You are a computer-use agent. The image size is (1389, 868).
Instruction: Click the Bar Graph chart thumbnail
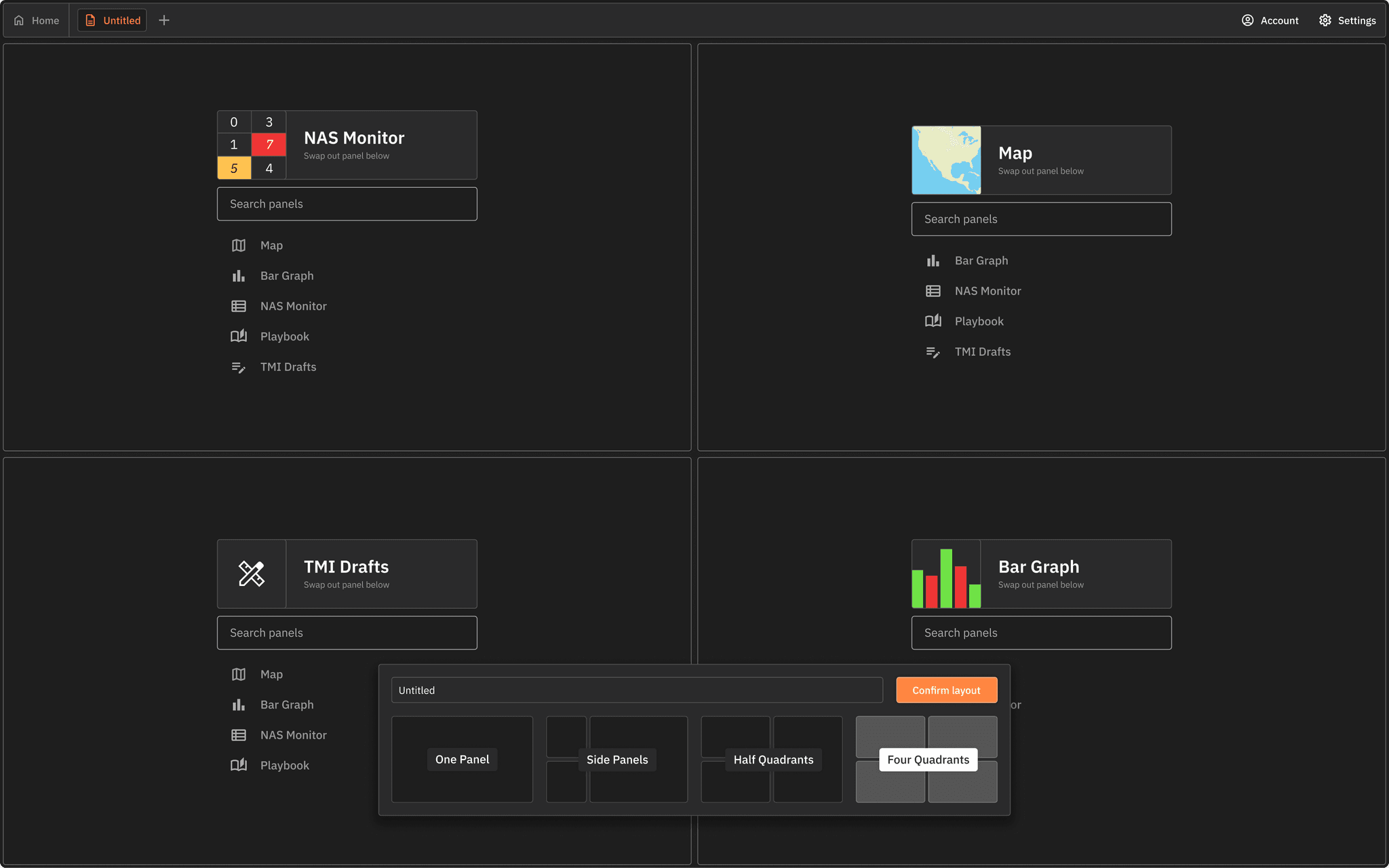point(946,574)
